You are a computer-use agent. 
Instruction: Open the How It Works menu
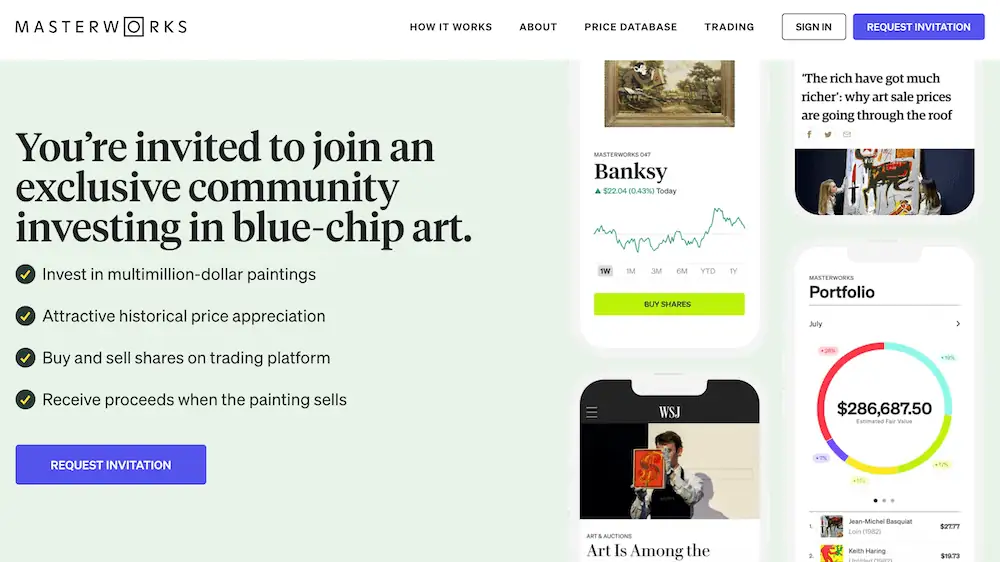click(x=451, y=27)
